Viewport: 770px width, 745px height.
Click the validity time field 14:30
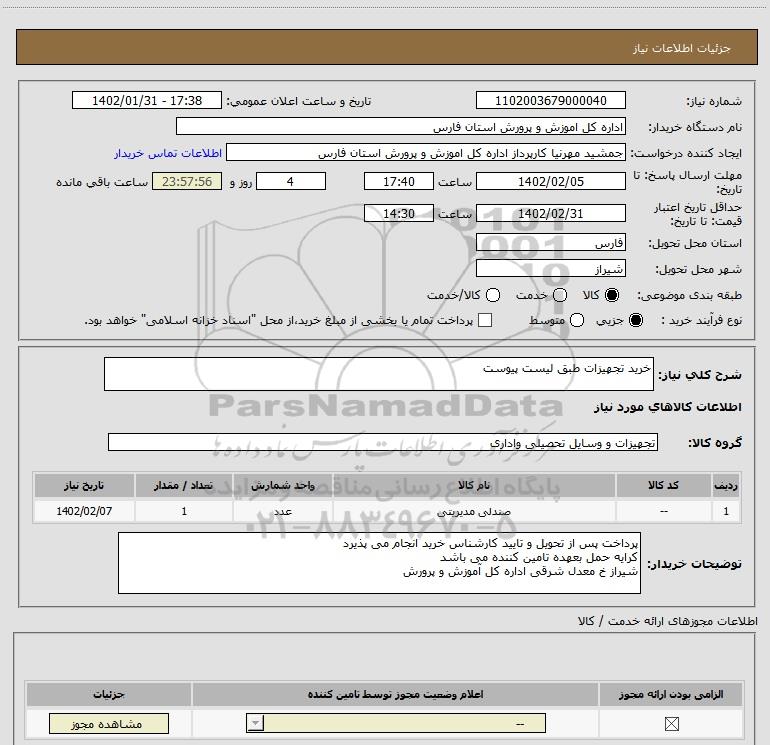[x=399, y=213]
